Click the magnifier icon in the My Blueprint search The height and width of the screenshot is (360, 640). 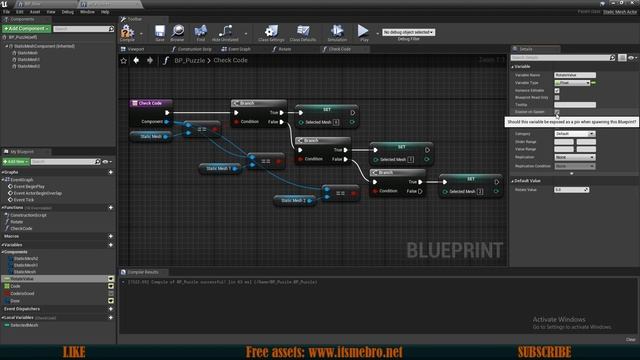(x=97, y=162)
